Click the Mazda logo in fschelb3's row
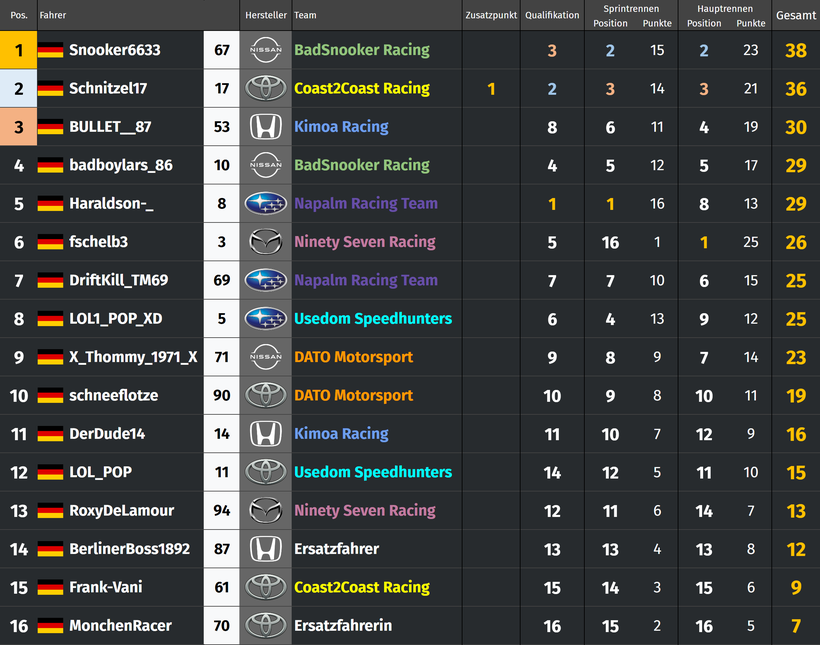The height and width of the screenshot is (645, 820). click(266, 242)
